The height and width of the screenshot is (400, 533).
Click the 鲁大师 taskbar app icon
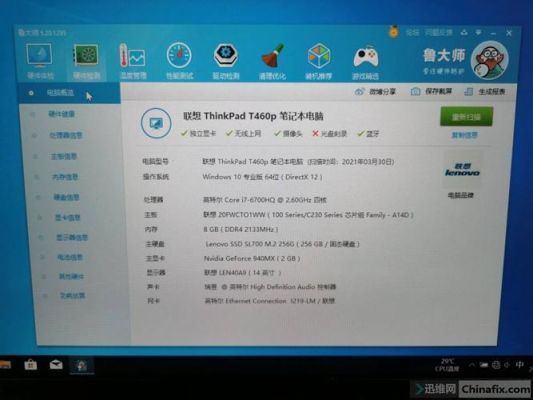point(82,366)
